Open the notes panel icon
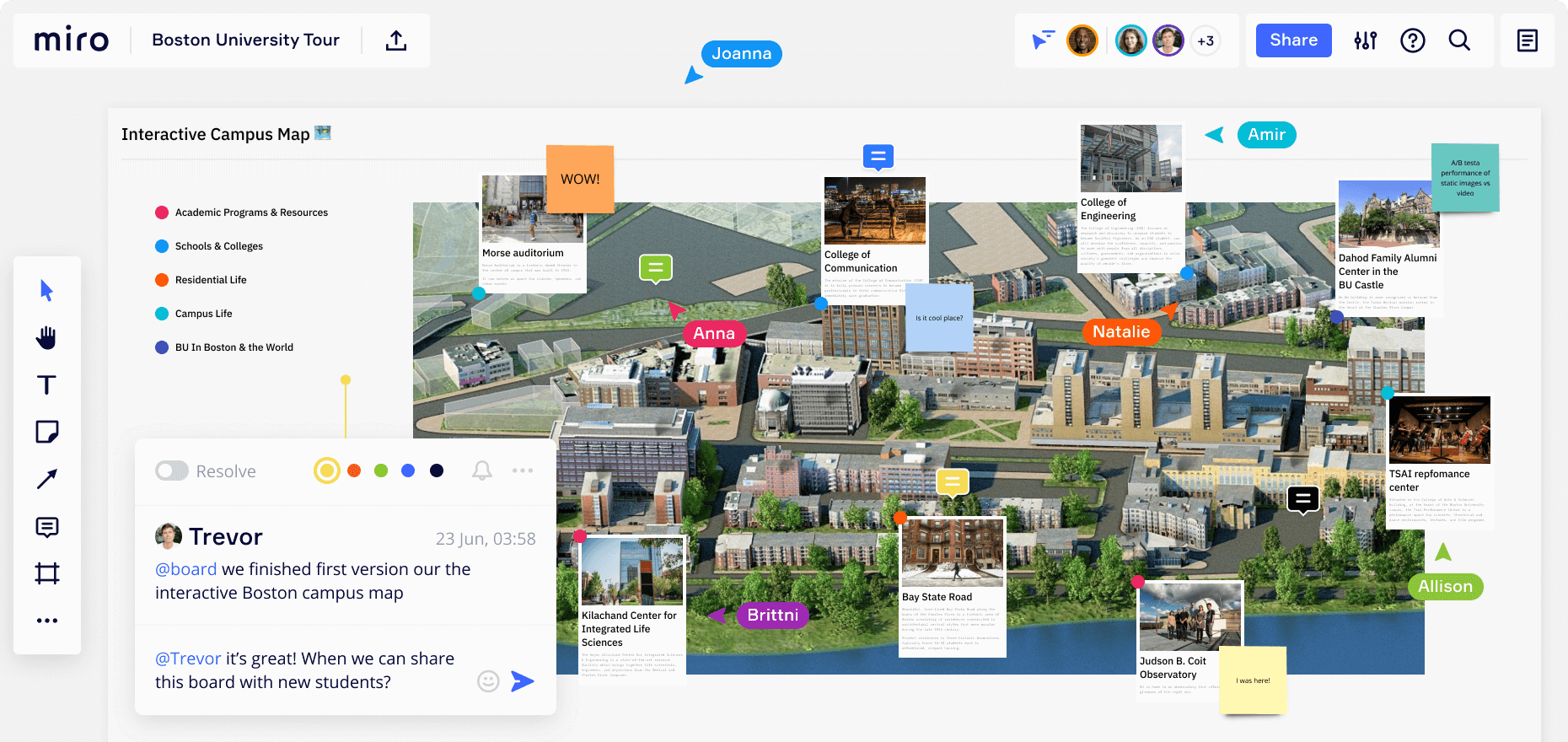The image size is (1568, 742). [x=1528, y=40]
